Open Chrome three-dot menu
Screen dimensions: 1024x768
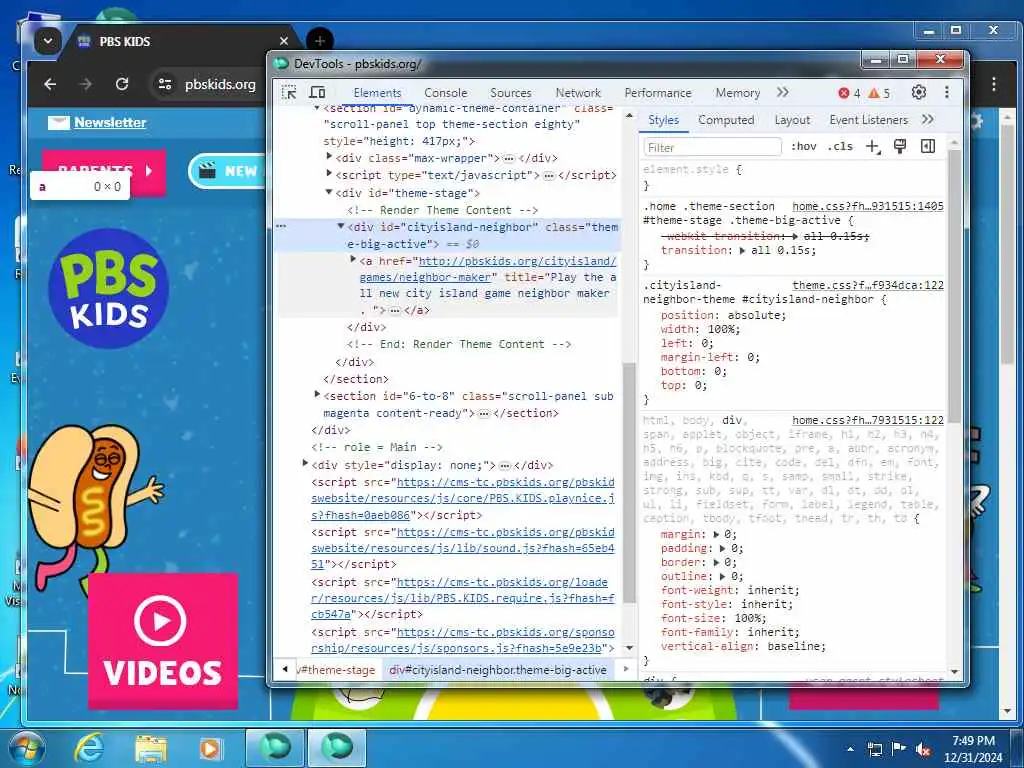pos(993,84)
